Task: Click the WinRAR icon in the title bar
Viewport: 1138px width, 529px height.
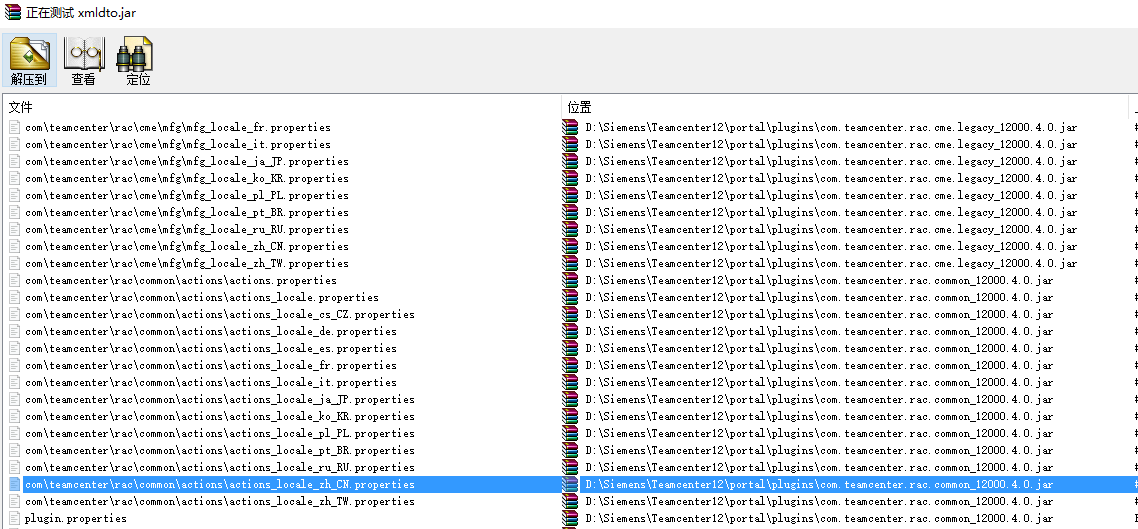Action: point(12,12)
